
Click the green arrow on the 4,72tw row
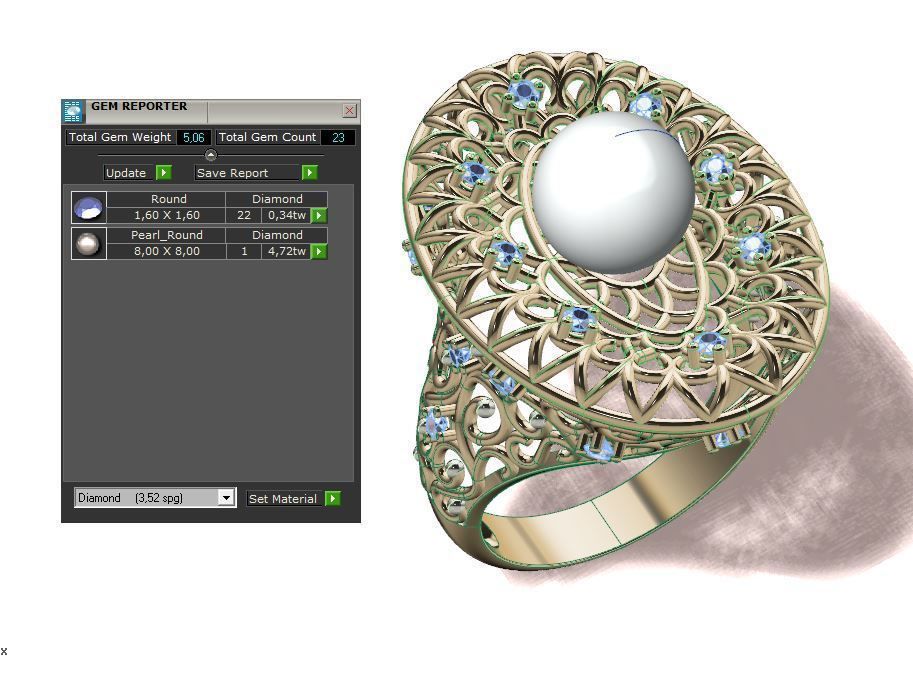[x=319, y=252]
